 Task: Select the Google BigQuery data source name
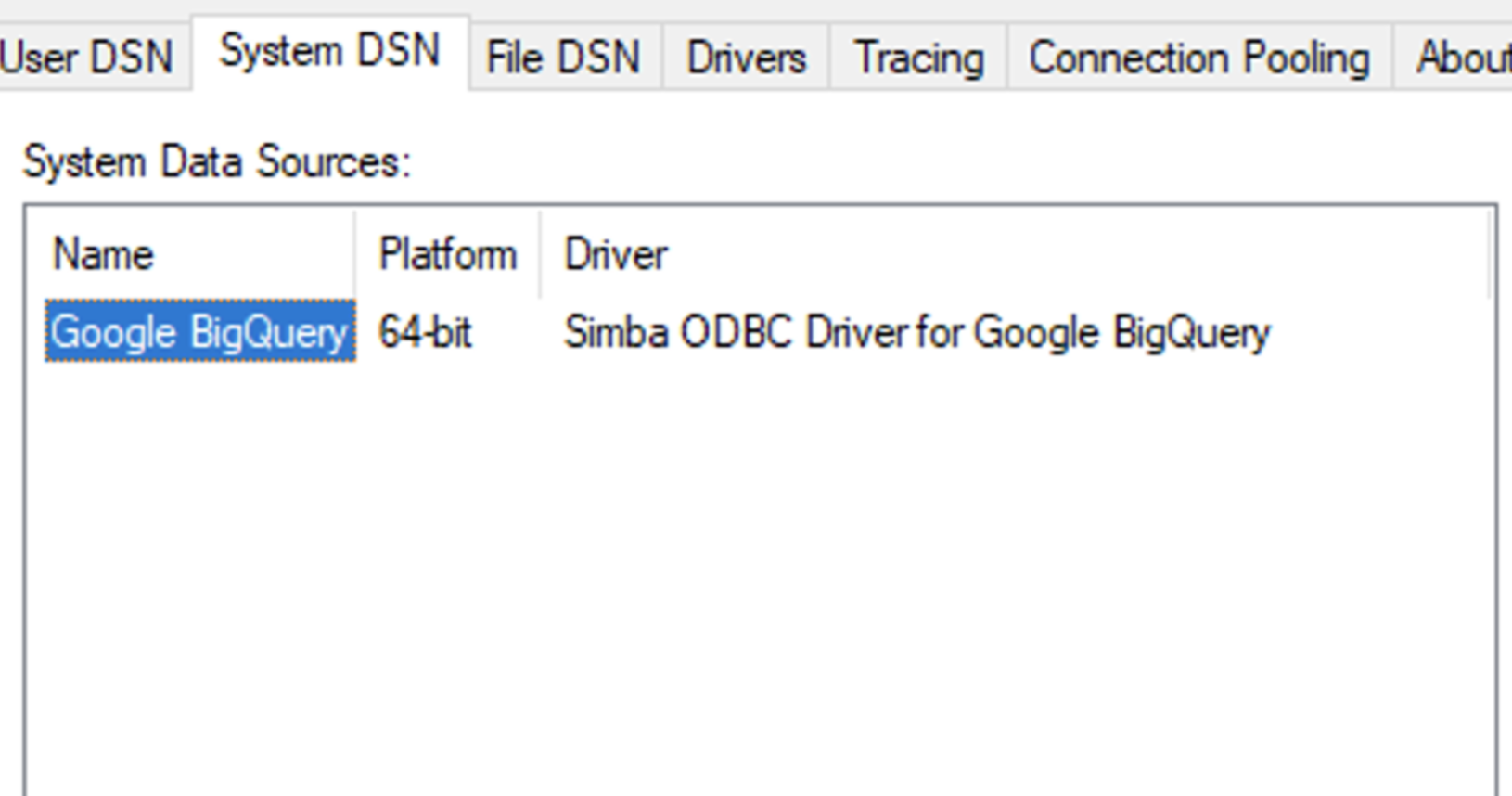[200, 332]
